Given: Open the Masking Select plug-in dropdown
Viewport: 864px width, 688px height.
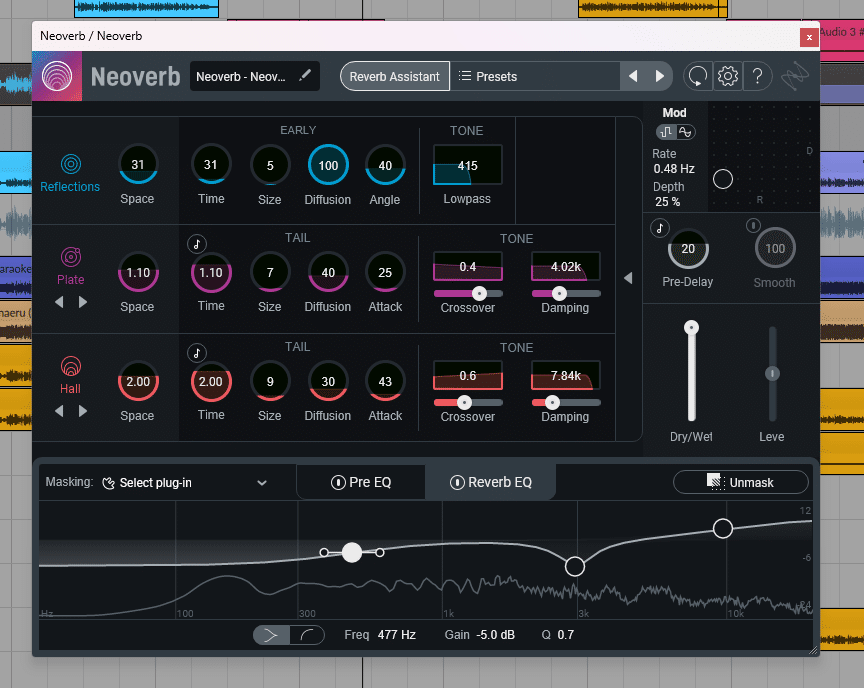Looking at the screenshot, I should pyautogui.click(x=185, y=483).
